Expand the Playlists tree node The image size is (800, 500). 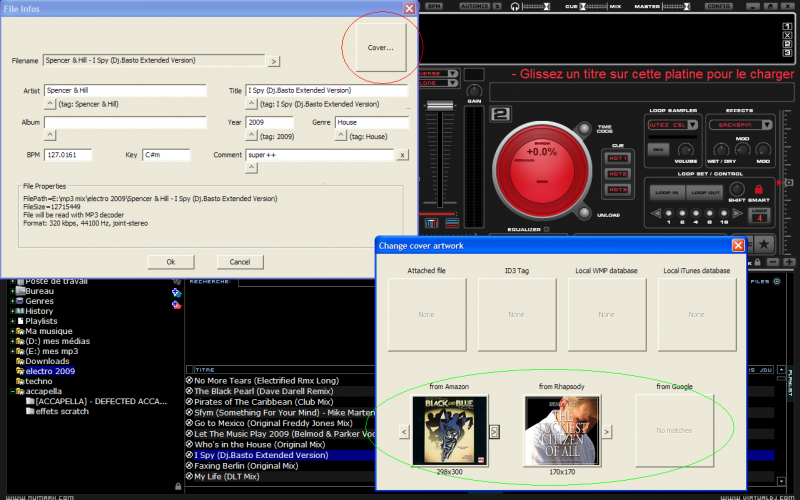tap(12, 321)
